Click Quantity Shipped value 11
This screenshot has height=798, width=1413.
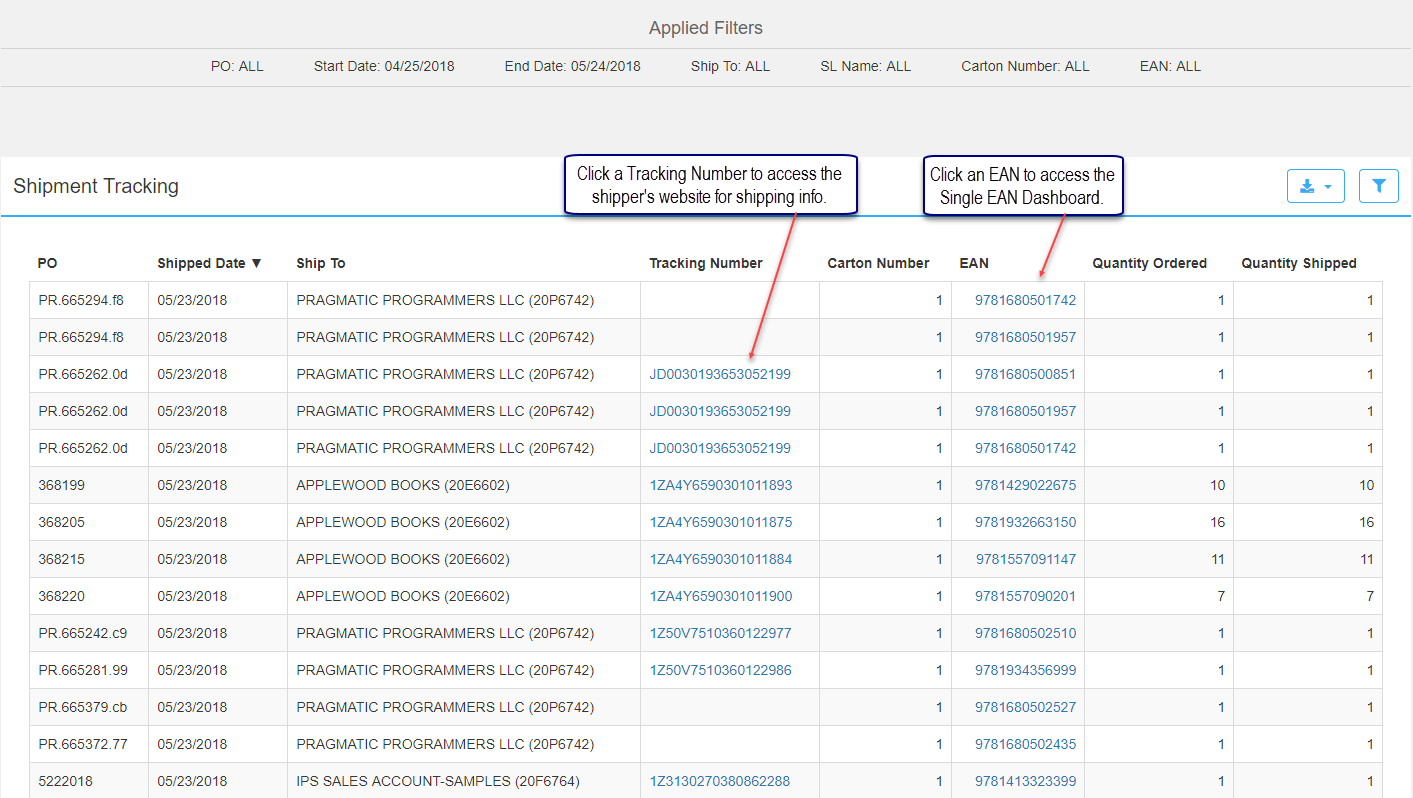tap(1366, 559)
